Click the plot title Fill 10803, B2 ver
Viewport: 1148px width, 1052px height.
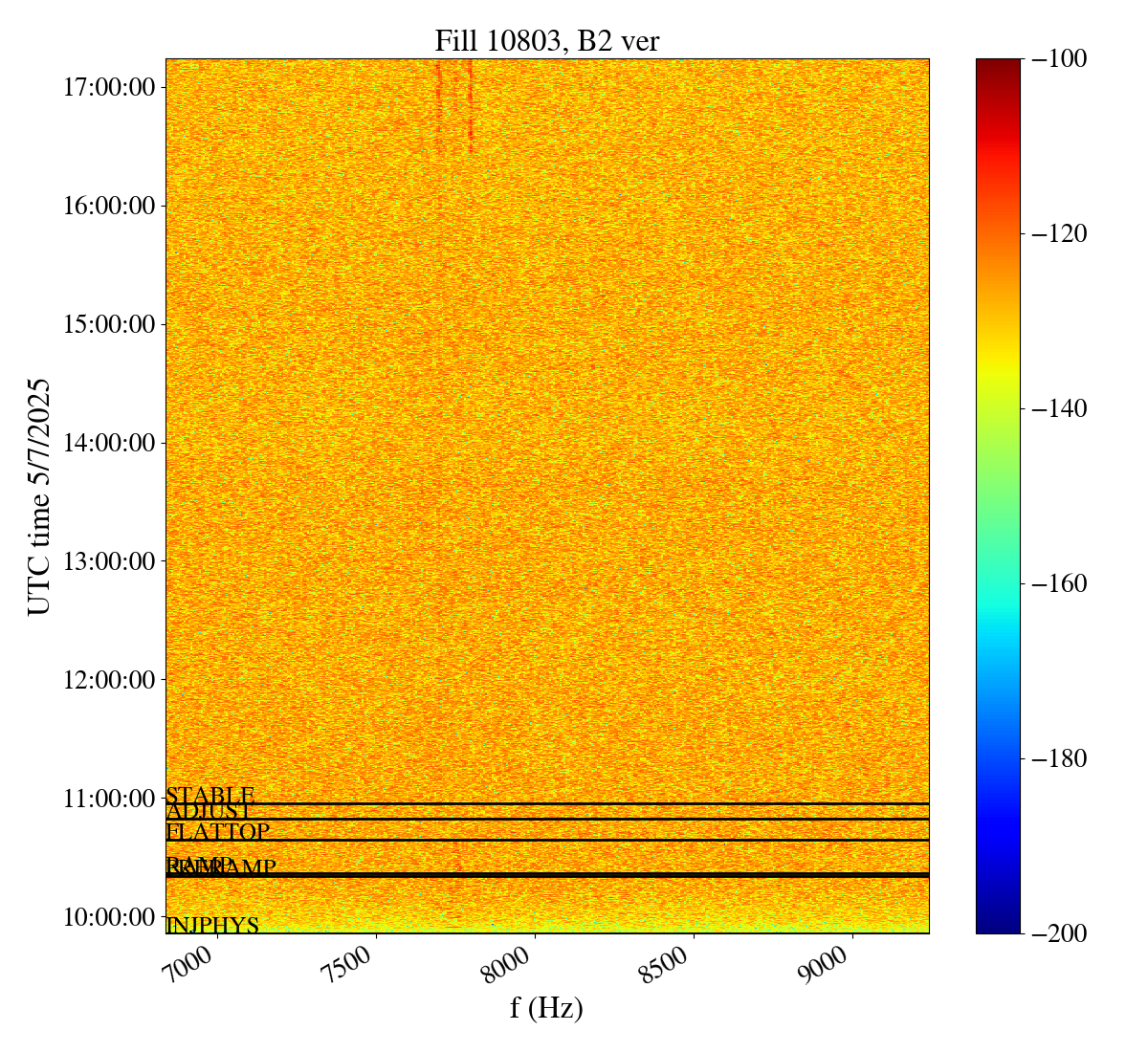click(x=546, y=40)
